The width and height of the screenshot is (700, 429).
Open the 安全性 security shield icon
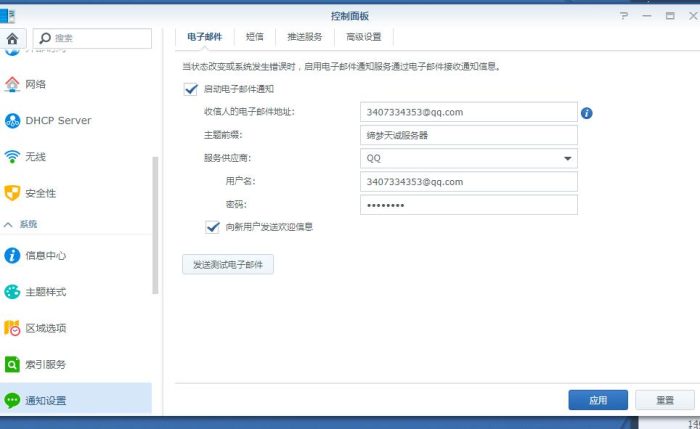click(x=13, y=193)
